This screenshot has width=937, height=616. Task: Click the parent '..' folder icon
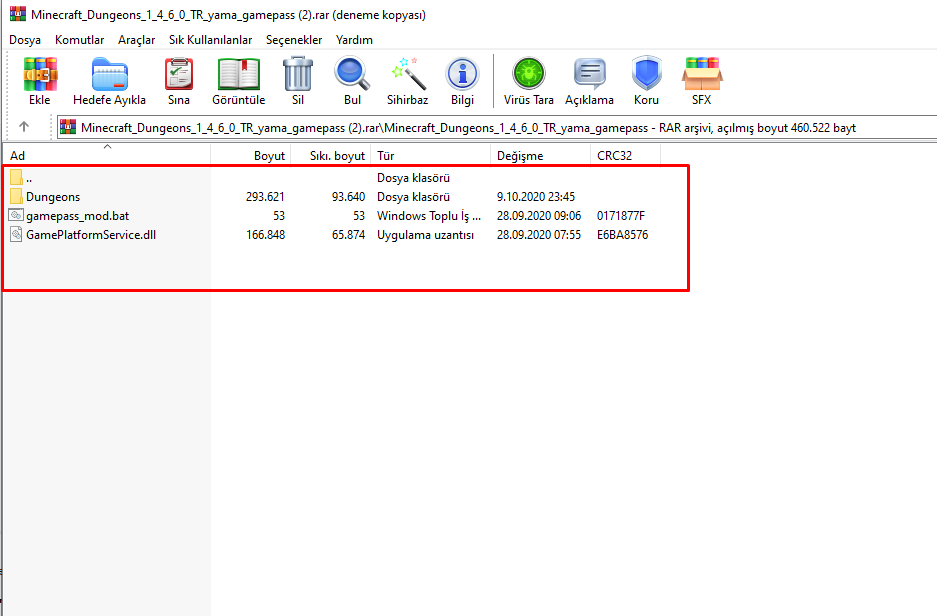click(16, 177)
